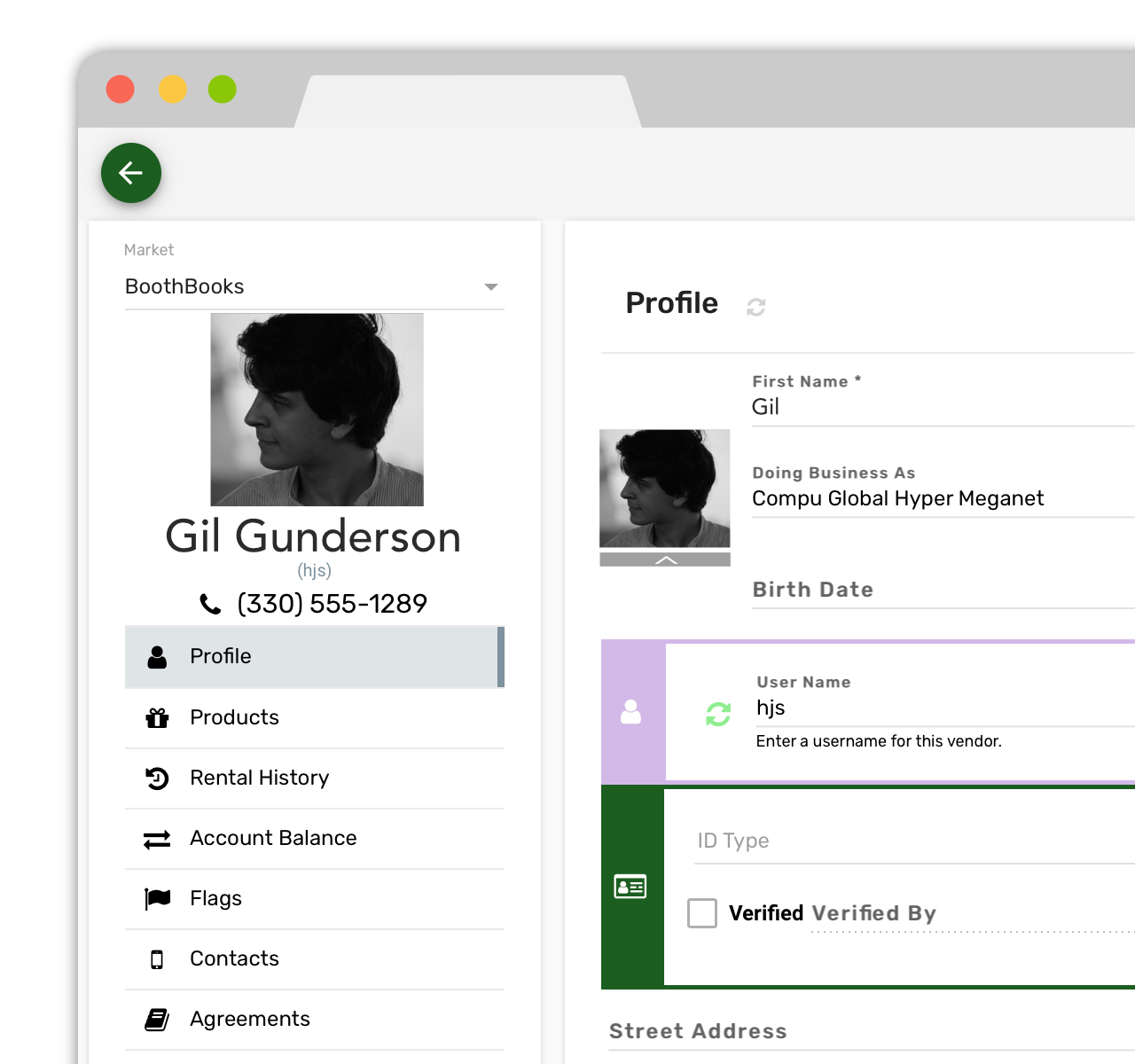Click the exchange arrows icon beside Account Balance
The height and width of the screenshot is (1064, 1135).
click(157, 839)
